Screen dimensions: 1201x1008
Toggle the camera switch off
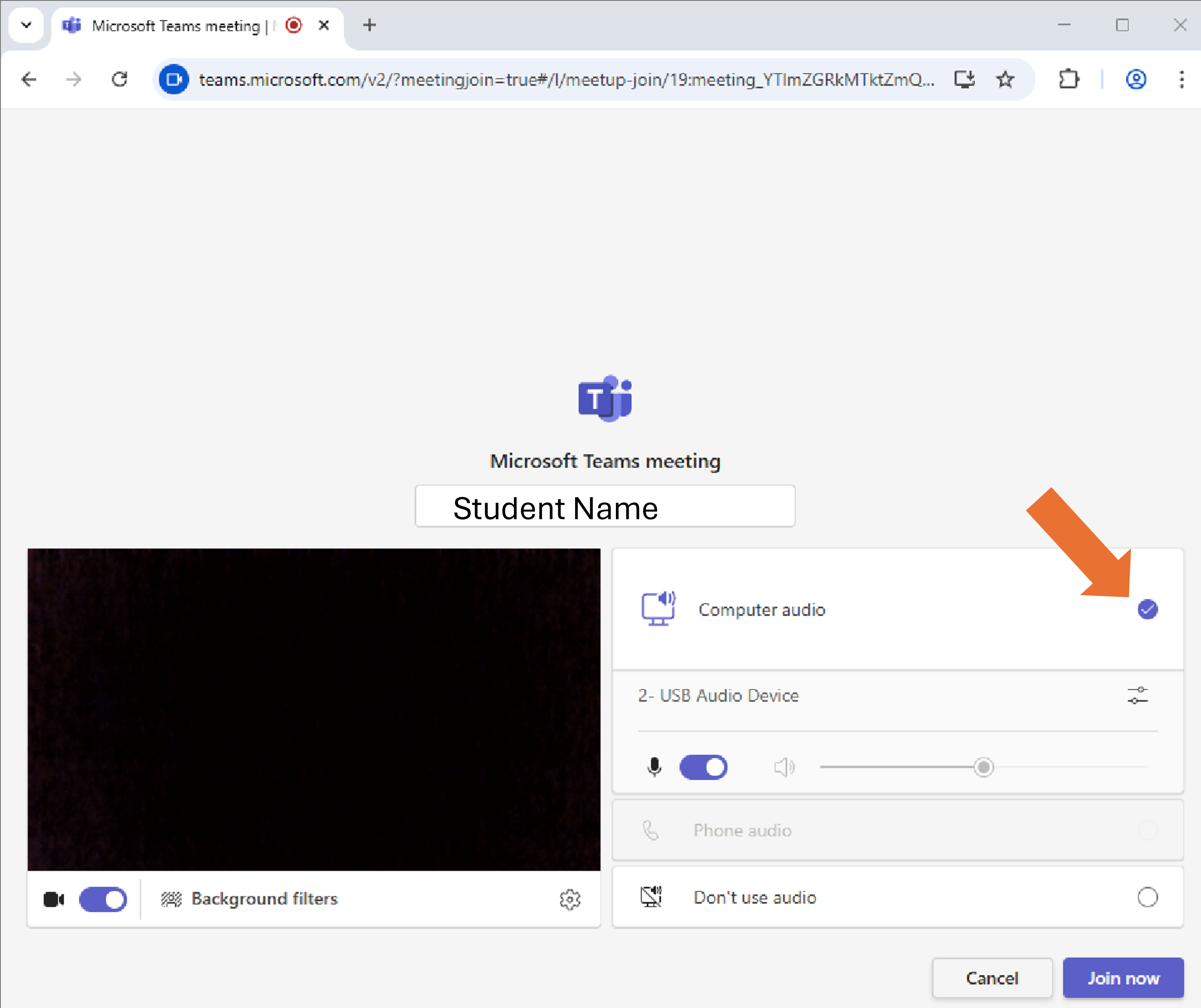[103, 899]
